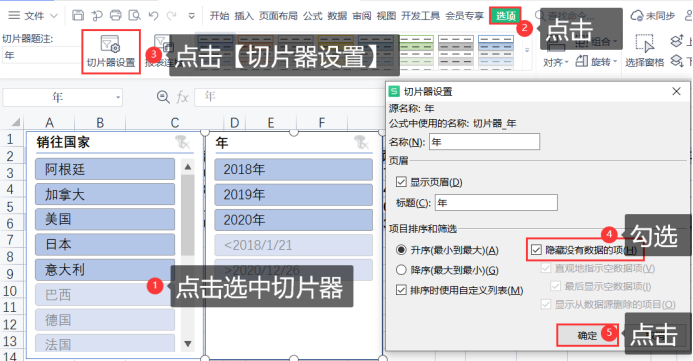Select slicer item 2019年
The image size is (693, 361).
[293, 194]
